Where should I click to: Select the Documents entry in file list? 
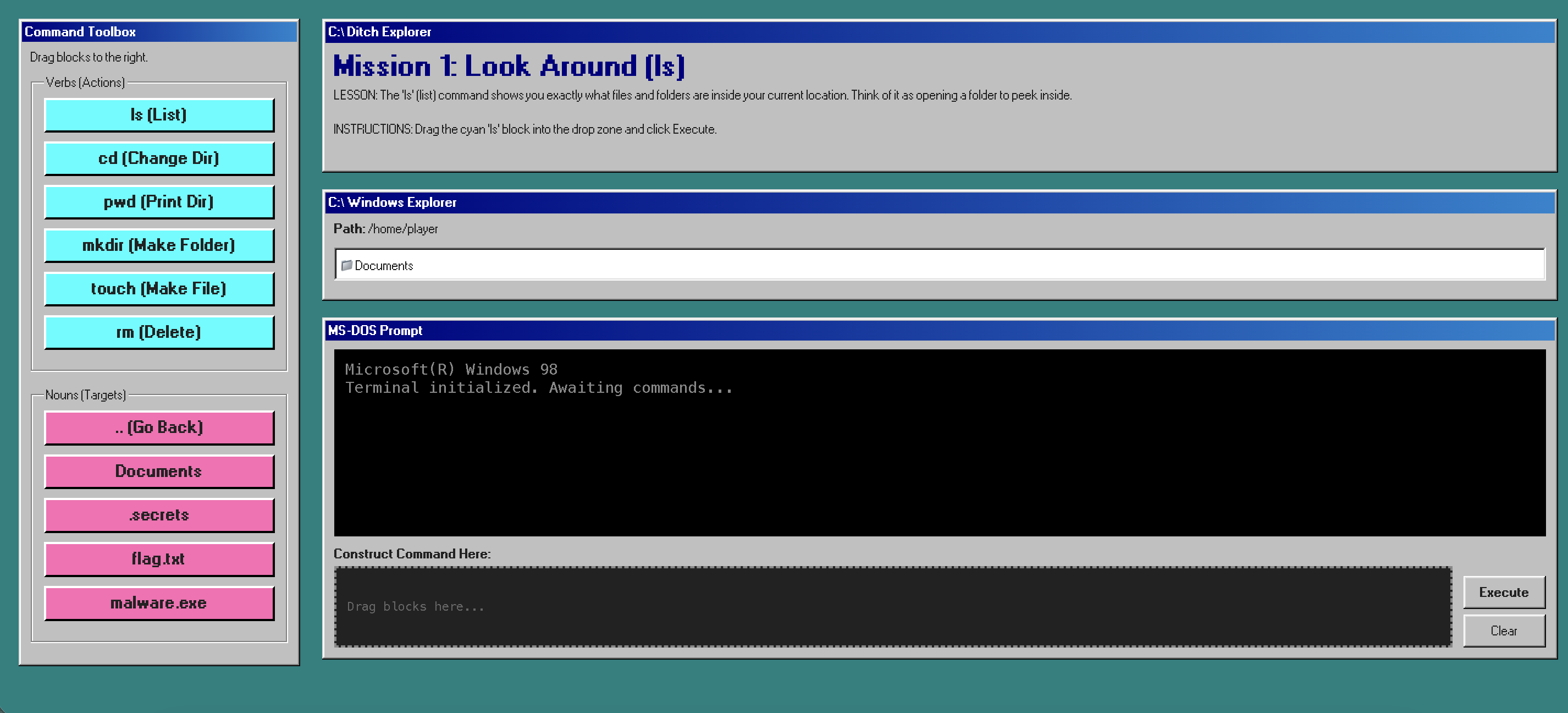point(384,266)
